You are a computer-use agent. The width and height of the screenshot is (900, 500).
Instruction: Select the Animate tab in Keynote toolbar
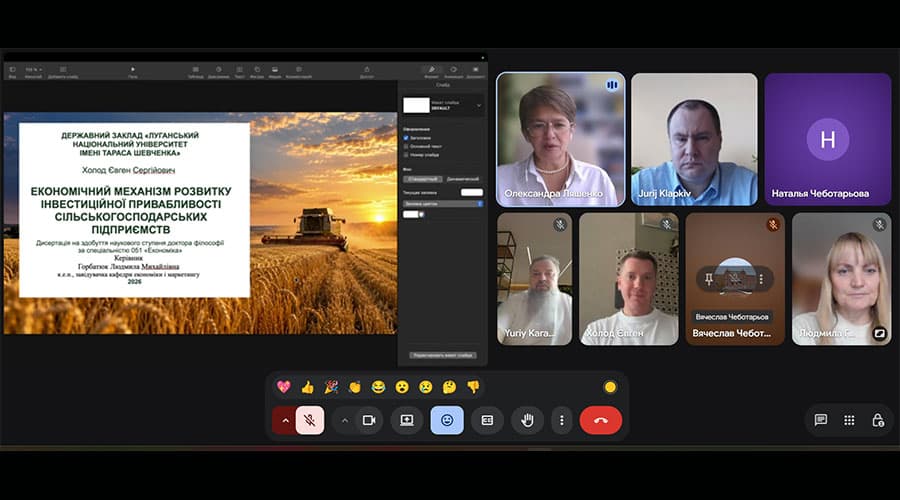click(x=453, y=72)
